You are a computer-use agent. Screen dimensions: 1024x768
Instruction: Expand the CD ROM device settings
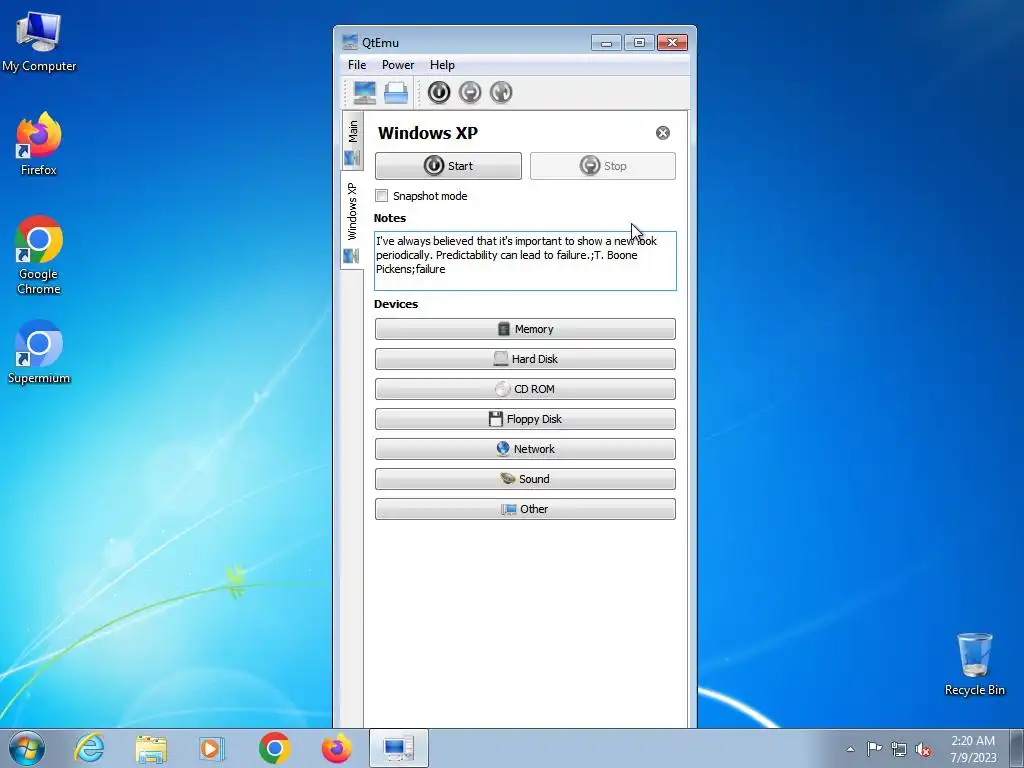click(x=525, y=389)
